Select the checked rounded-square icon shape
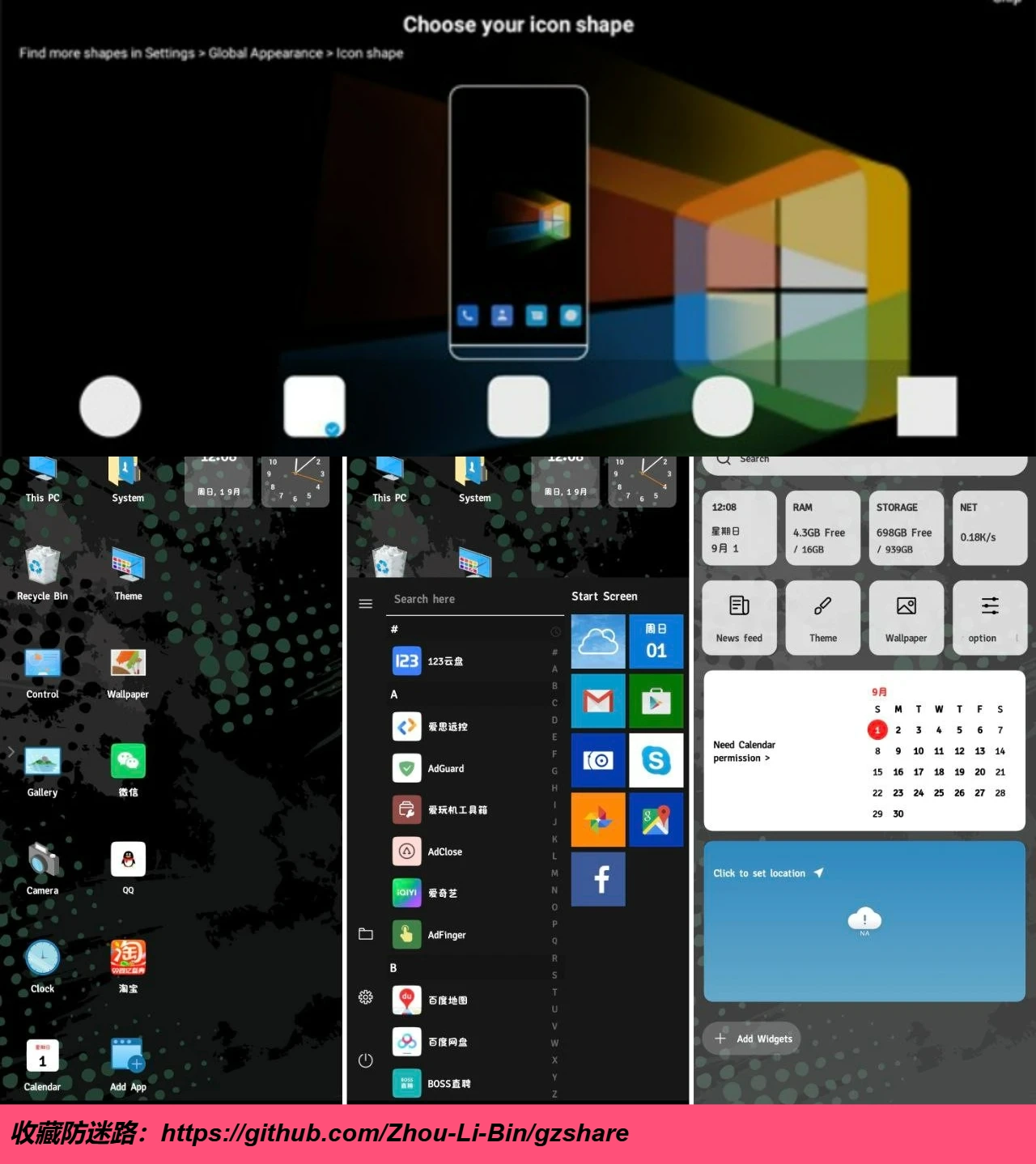Image resolution: width=1036 pixels, height=1164 pixels. (314, 406)
